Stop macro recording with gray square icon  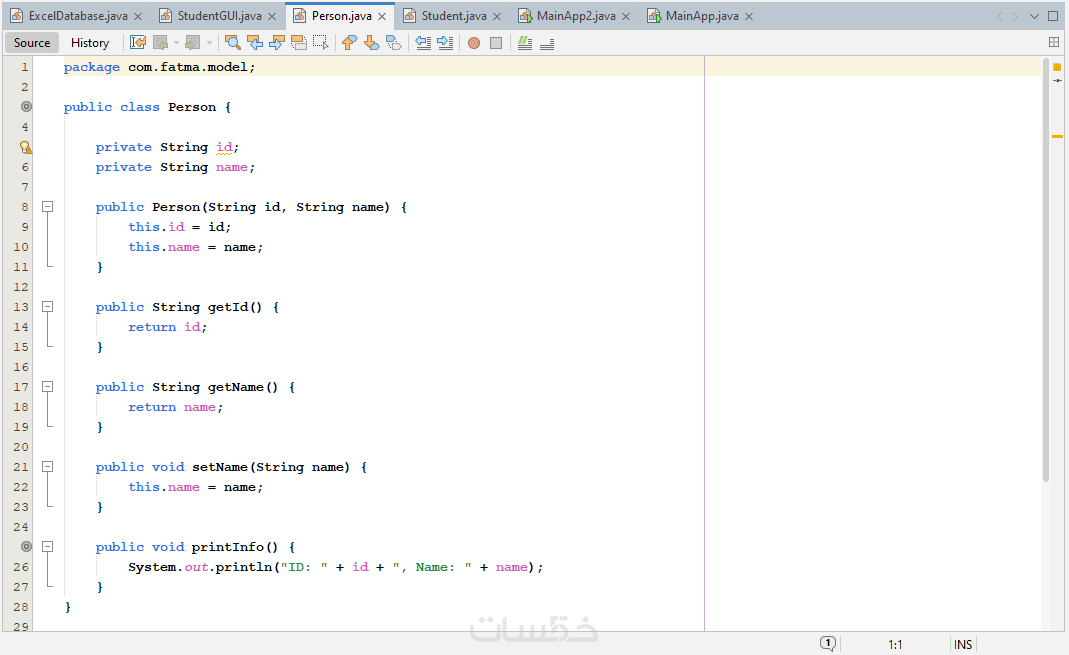tap(496, 43)
